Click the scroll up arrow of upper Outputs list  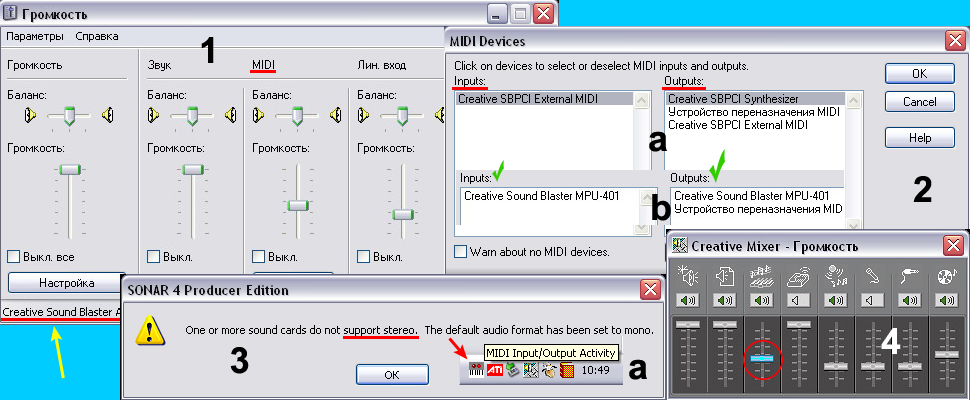tap(853, 99)
